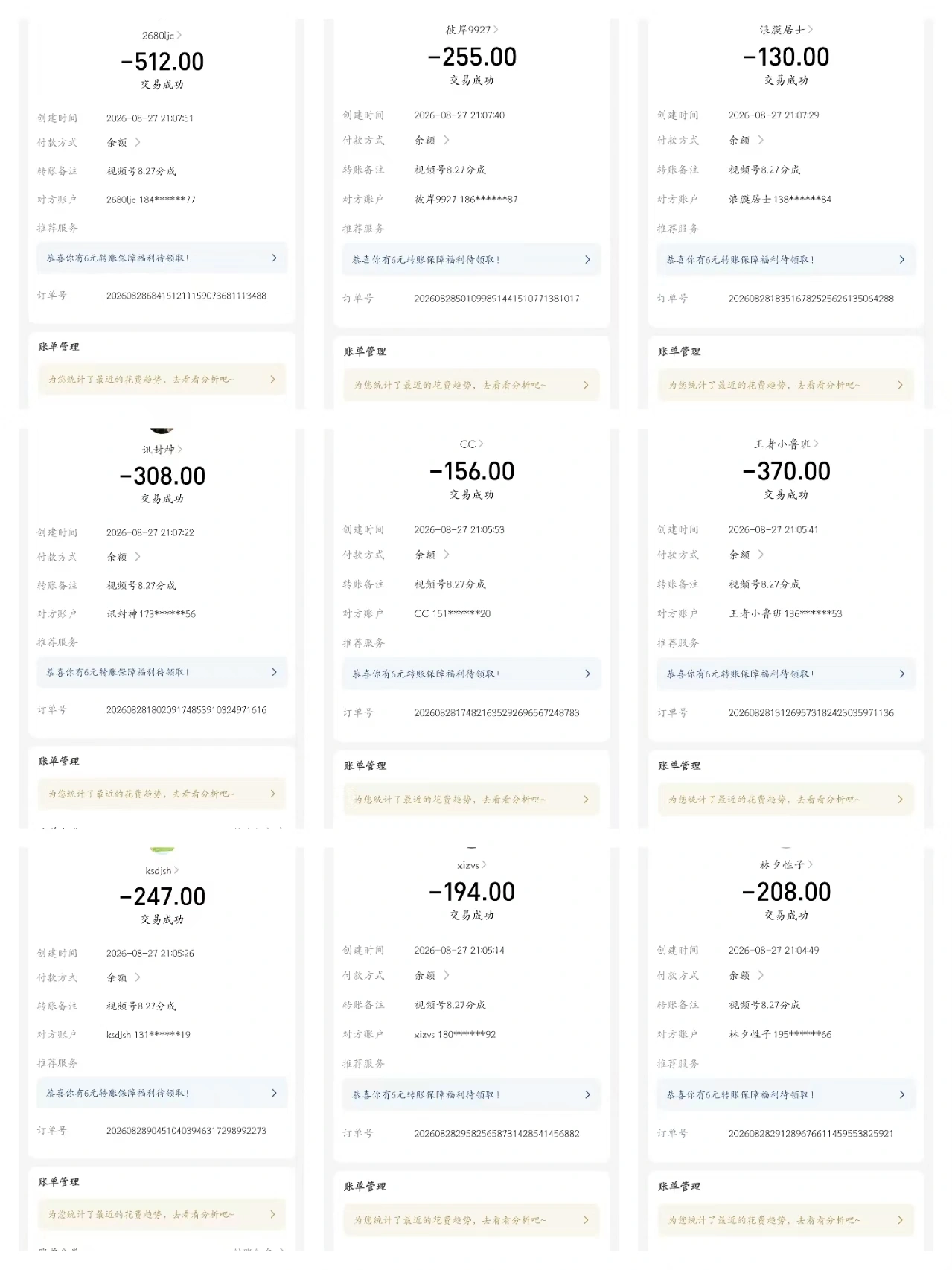The height and width of the screenshot is (1270, 952).
Task: Open 6元转账保障福利 banner in -308.00 transaction
Action: coord(162,672)
